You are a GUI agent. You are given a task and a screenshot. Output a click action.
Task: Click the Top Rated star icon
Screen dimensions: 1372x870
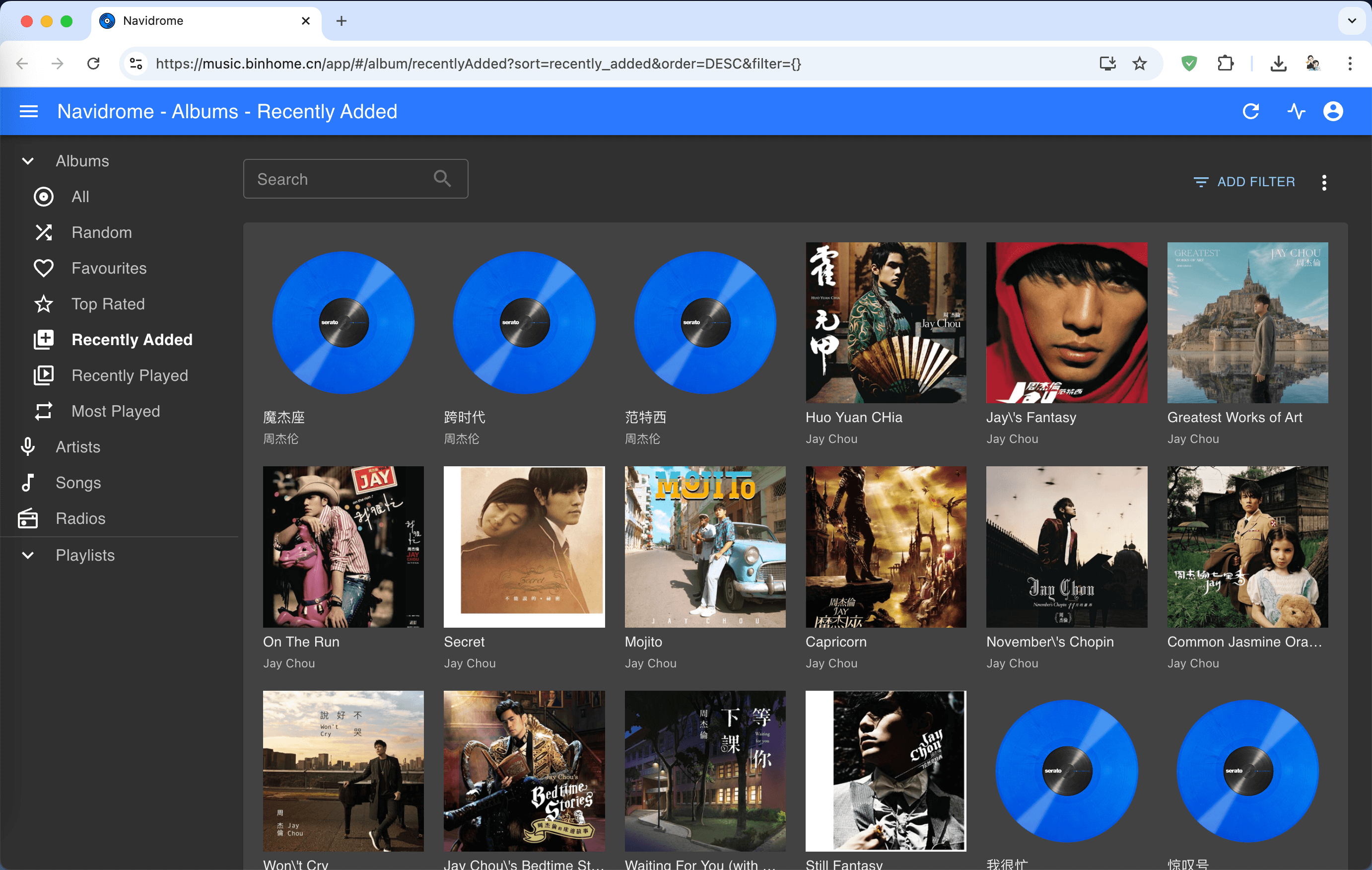tap(43, 304)
